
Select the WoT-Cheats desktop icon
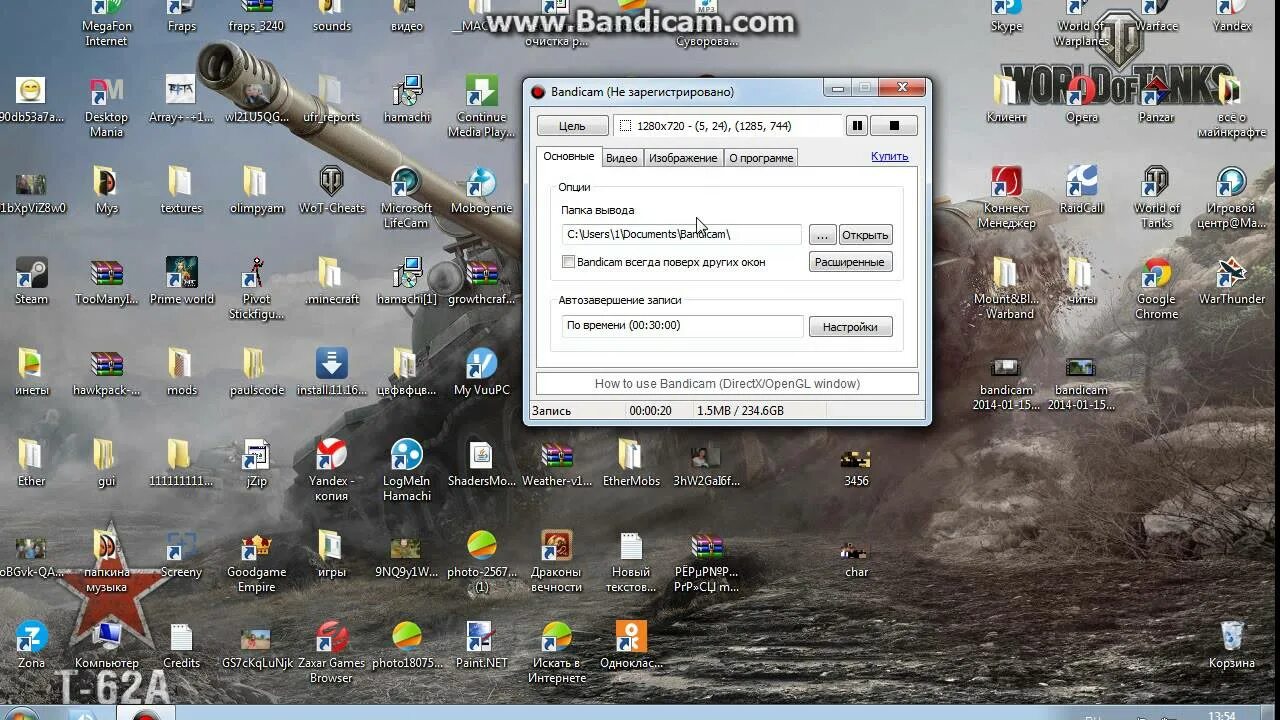pos(331,190)
